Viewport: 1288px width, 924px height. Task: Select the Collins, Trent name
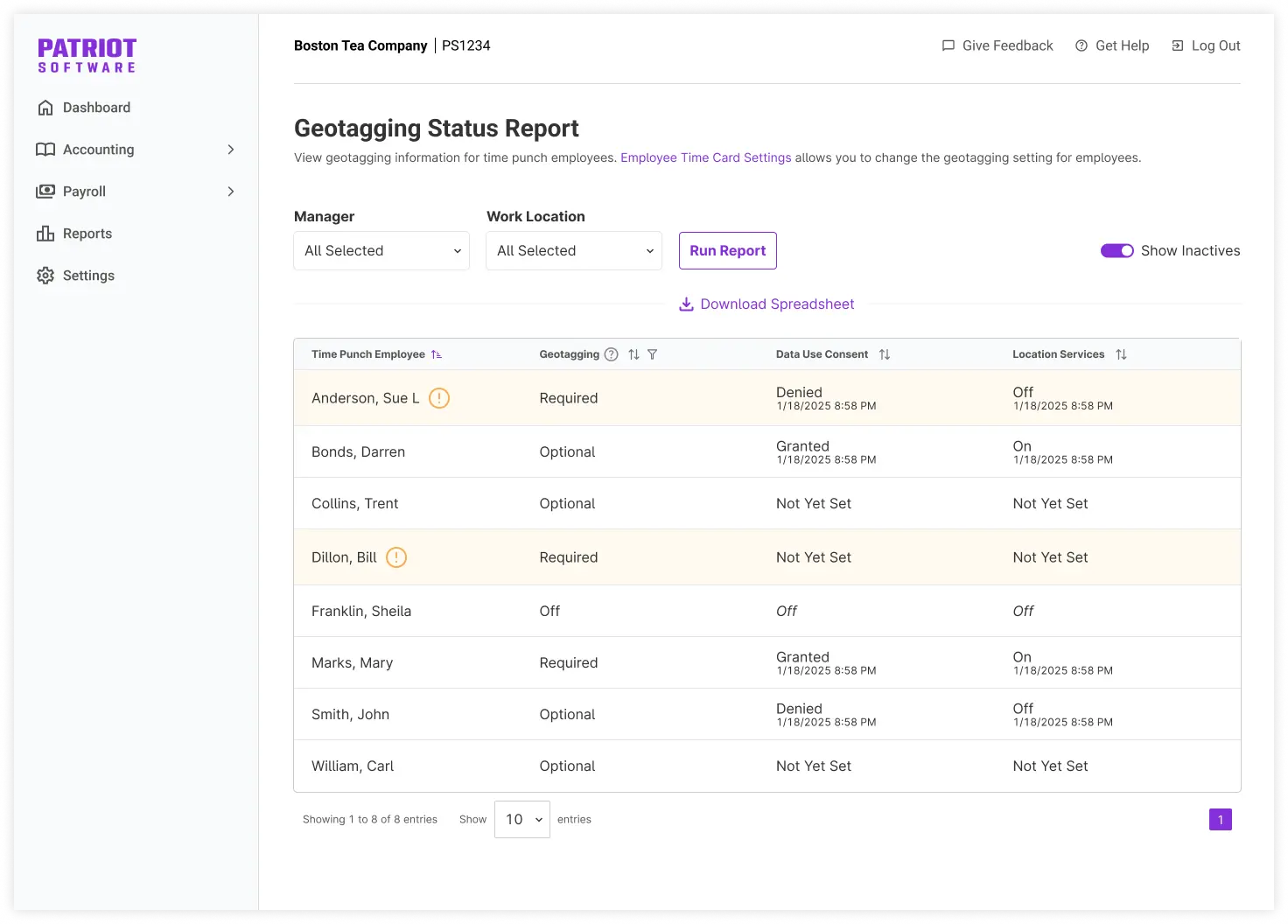[x=354, y=503]
